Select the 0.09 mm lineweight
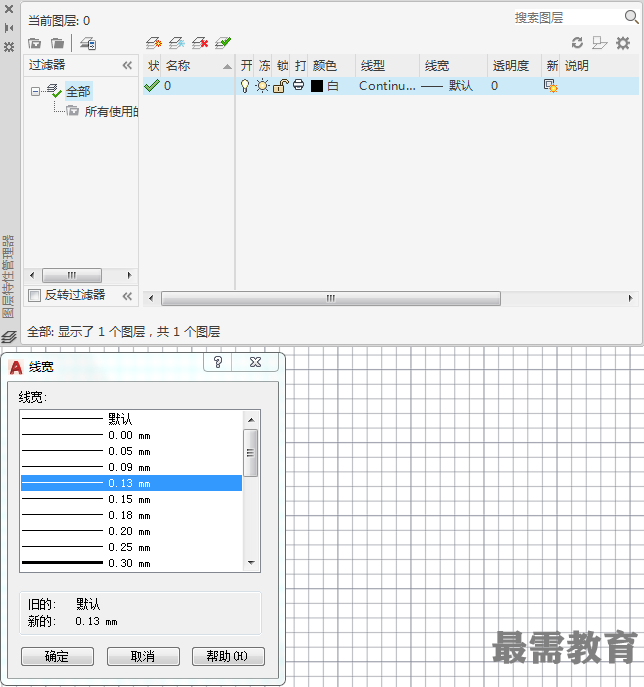The image size is (644, 687). 131,467
